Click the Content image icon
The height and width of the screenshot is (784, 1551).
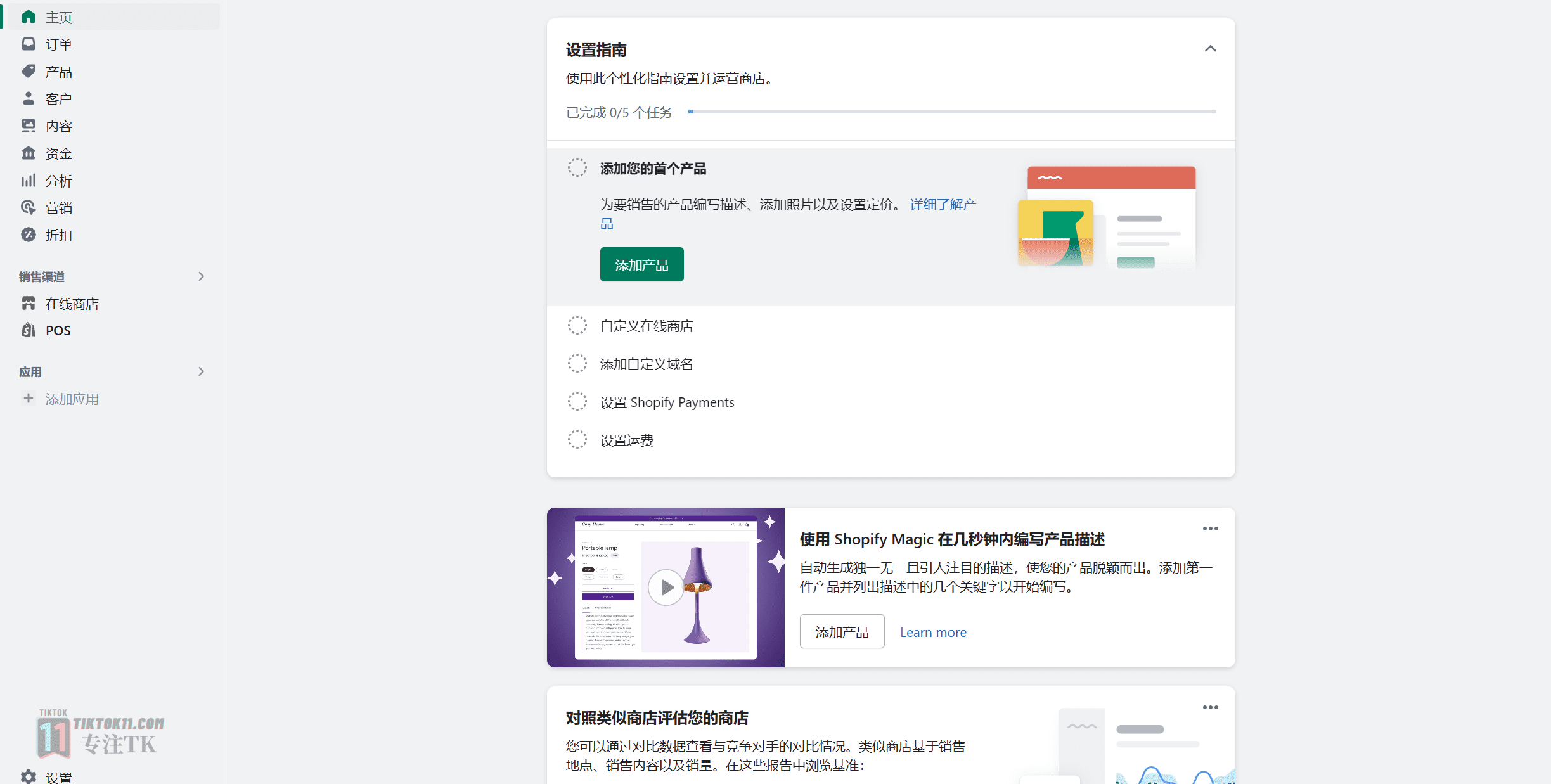coord(29,125)
